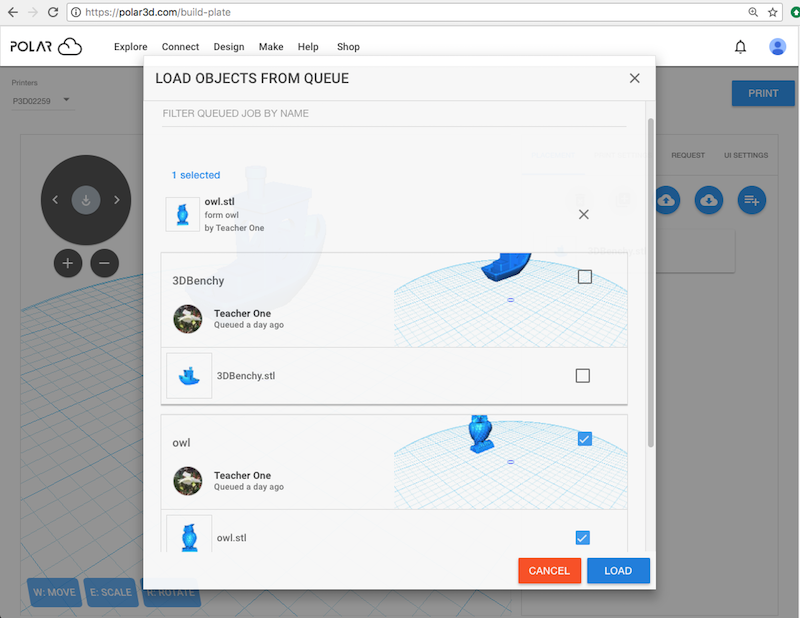The image size is (800, 618).
Task: Zoom out with the minus button
Action: pyautogui.click(x=105, y=263)
